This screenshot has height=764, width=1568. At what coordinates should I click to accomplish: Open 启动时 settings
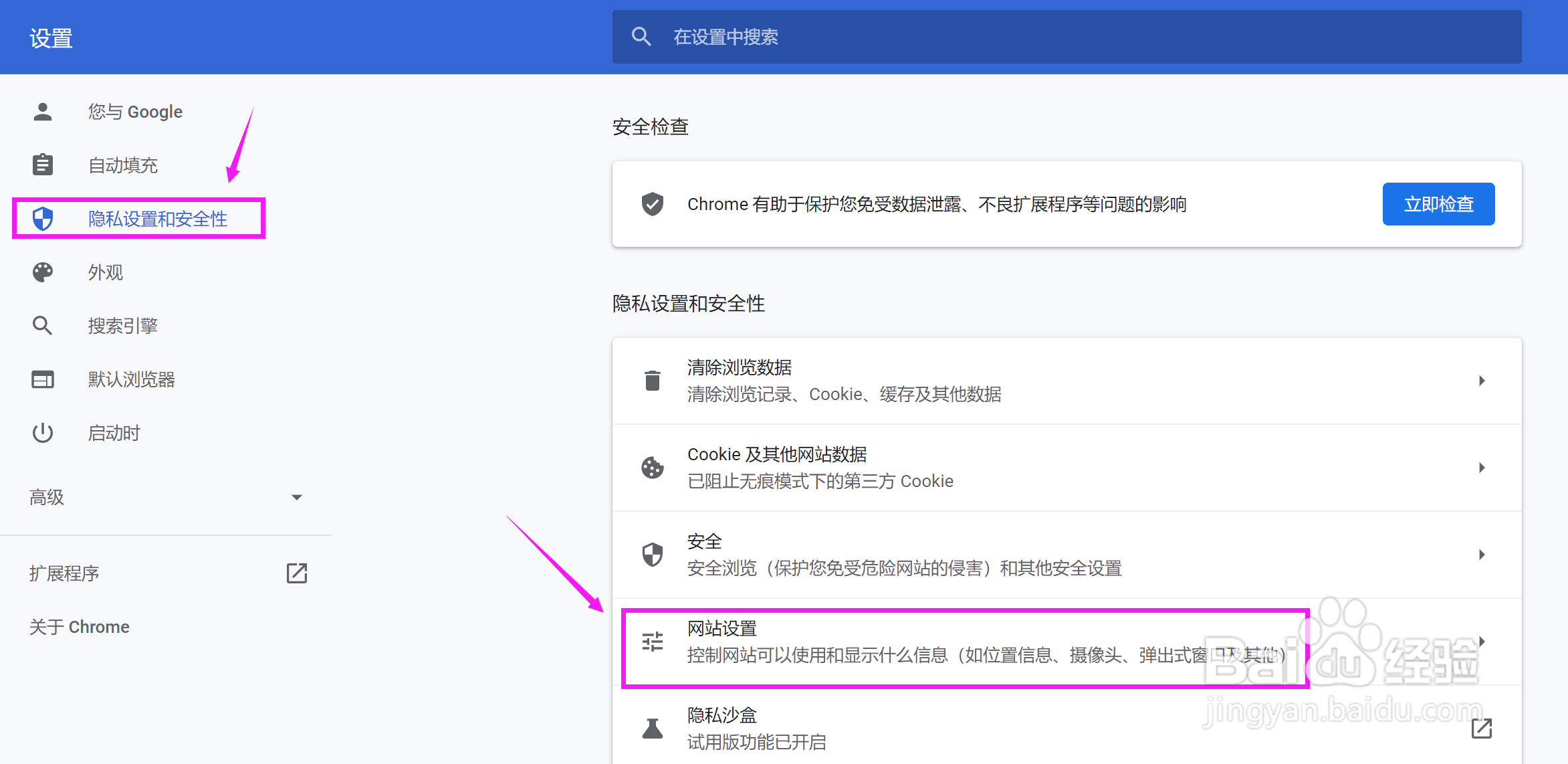114,433
